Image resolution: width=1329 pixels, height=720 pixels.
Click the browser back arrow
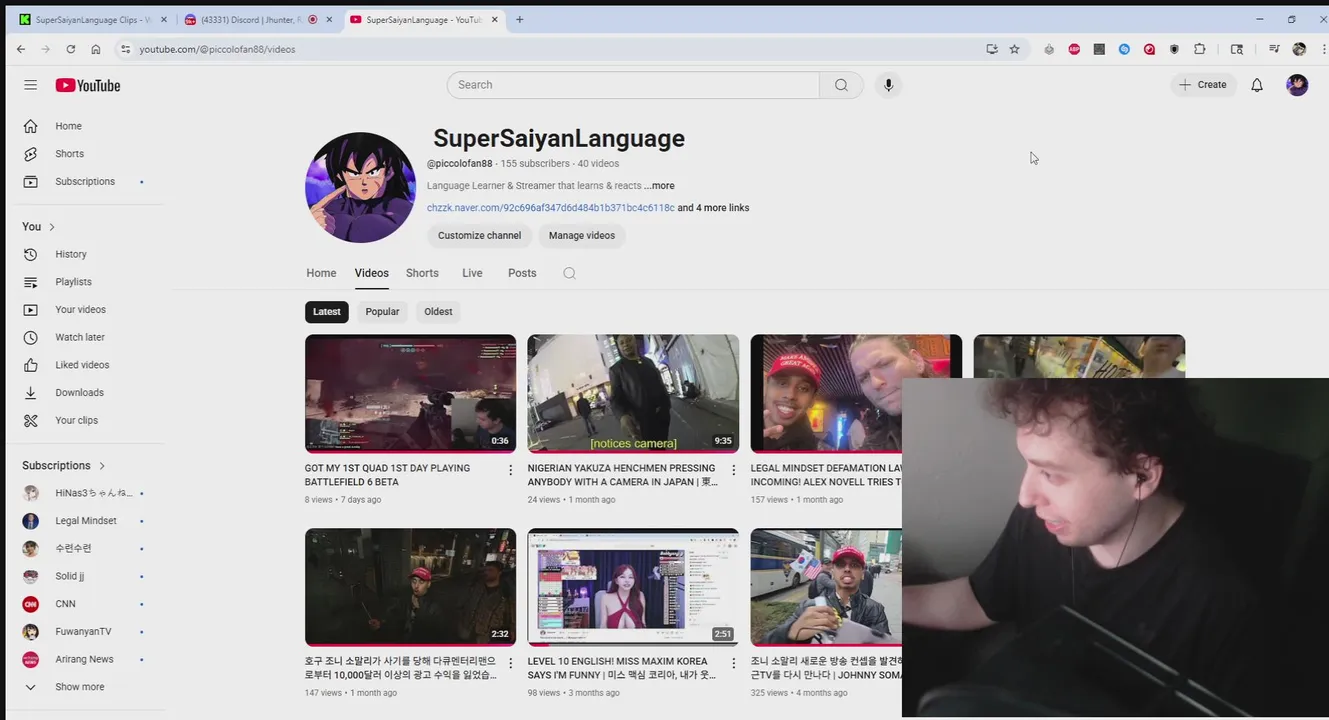pyautogui.click(x=21, y=49)
